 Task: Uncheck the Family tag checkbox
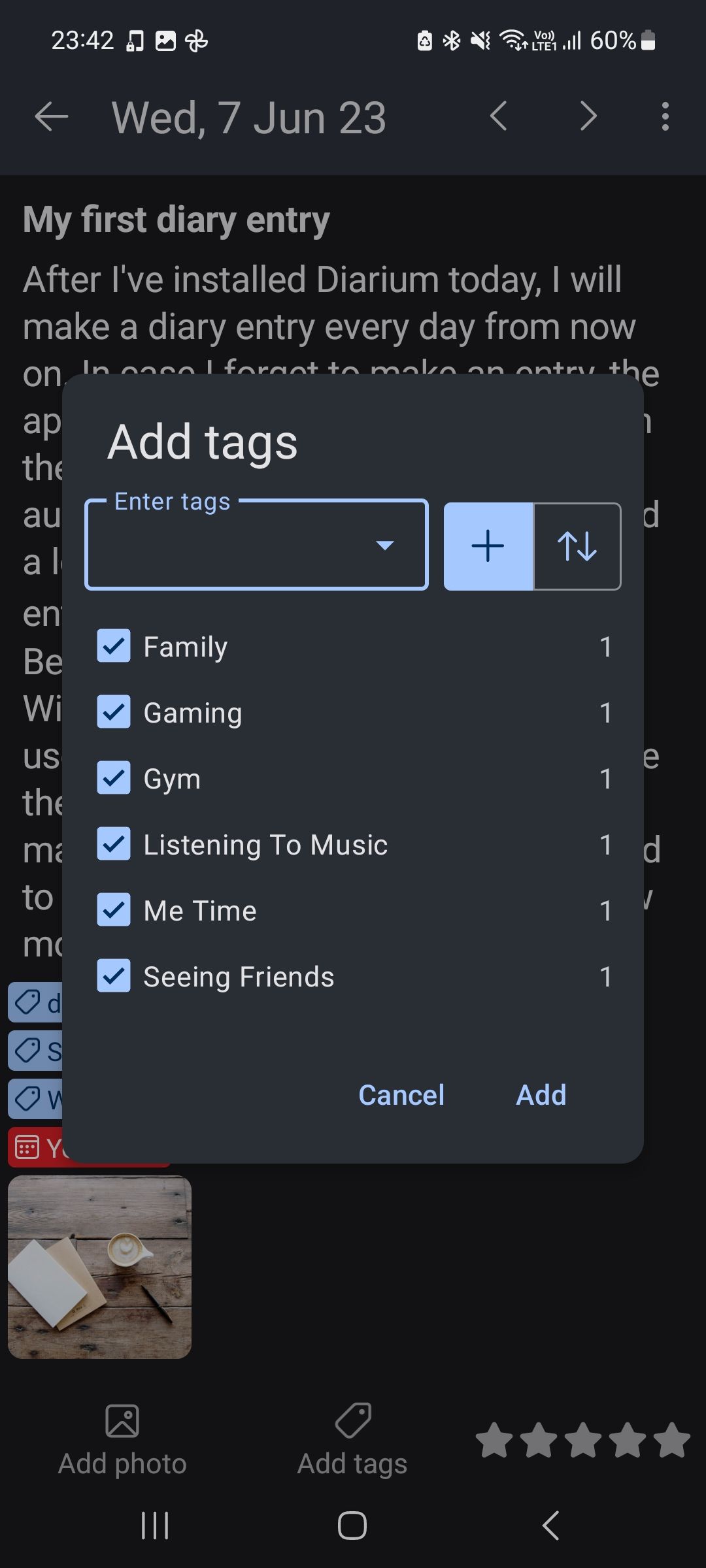click(x=114, y=646)
